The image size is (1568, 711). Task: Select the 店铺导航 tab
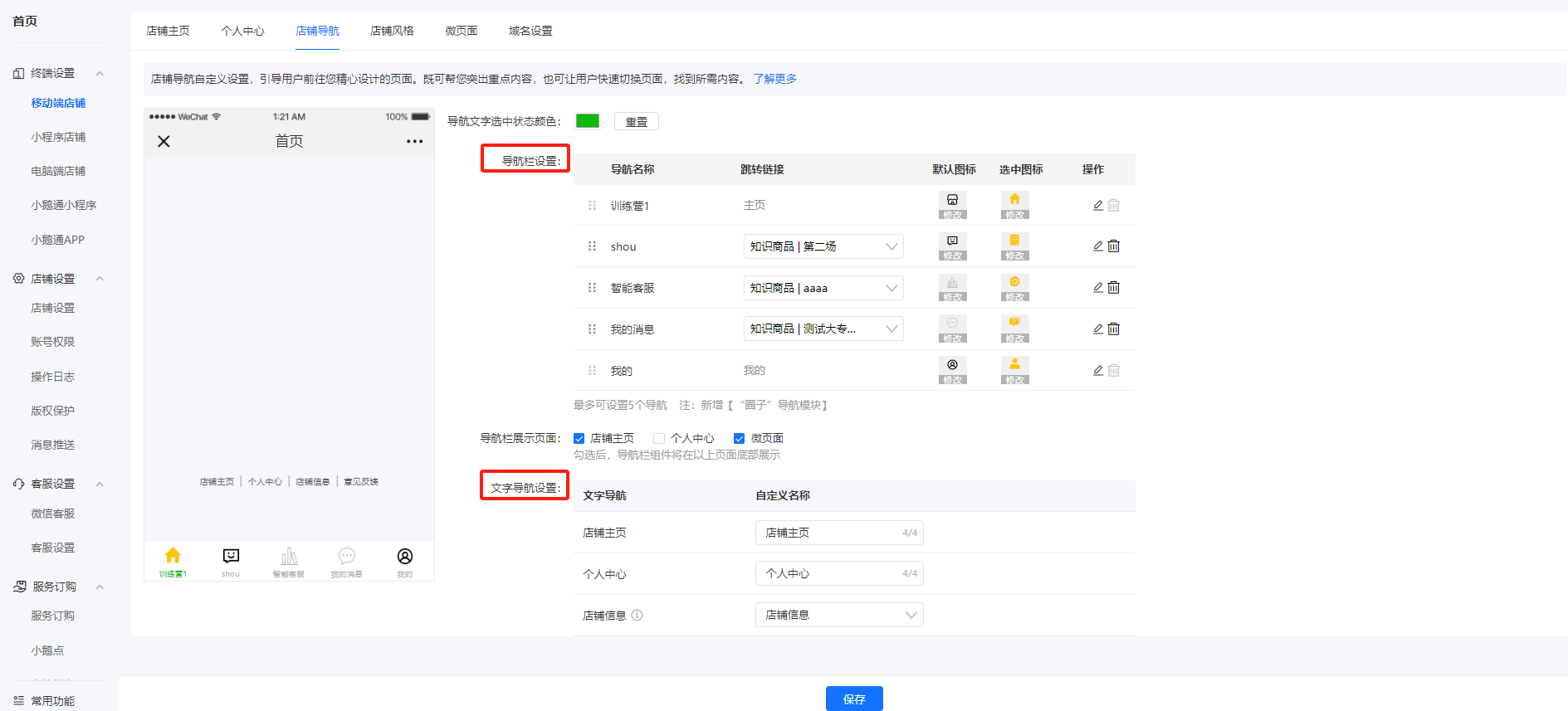pyautogui.click(x=317, y=31)
